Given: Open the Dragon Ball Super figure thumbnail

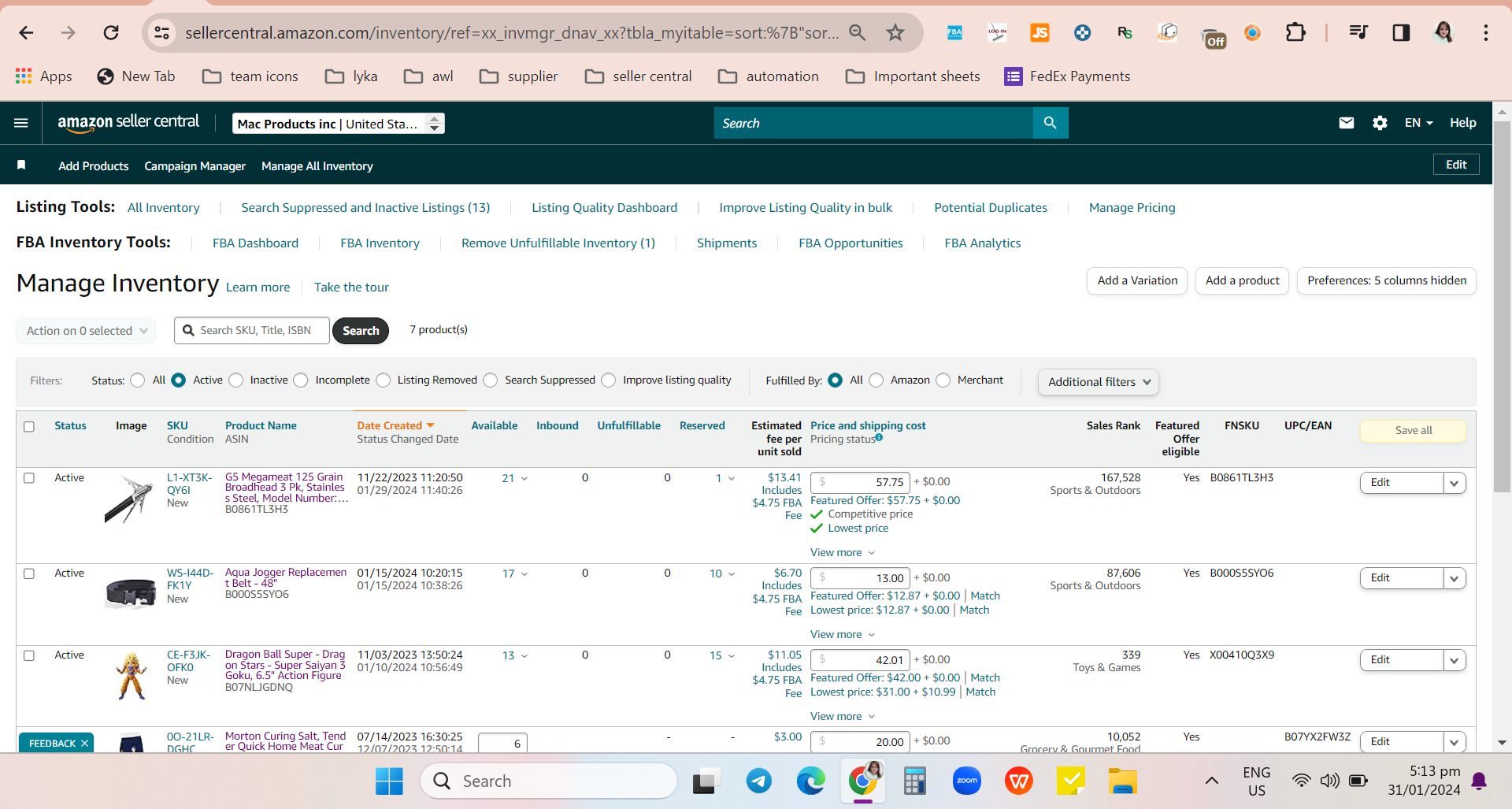Looking at the screenshot, I should tap(132, 676).
